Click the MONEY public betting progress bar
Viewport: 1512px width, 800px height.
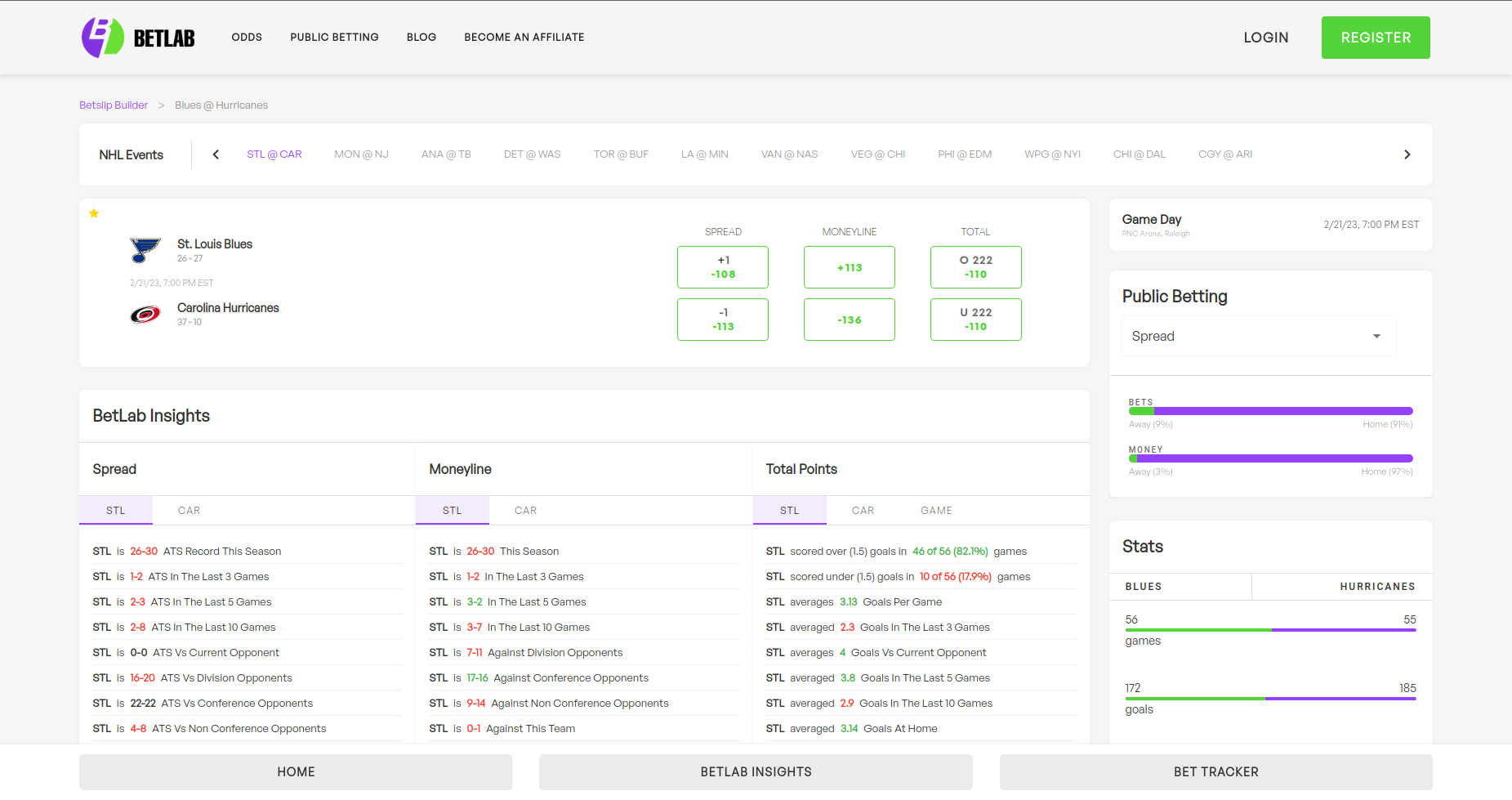point(1270,458)
